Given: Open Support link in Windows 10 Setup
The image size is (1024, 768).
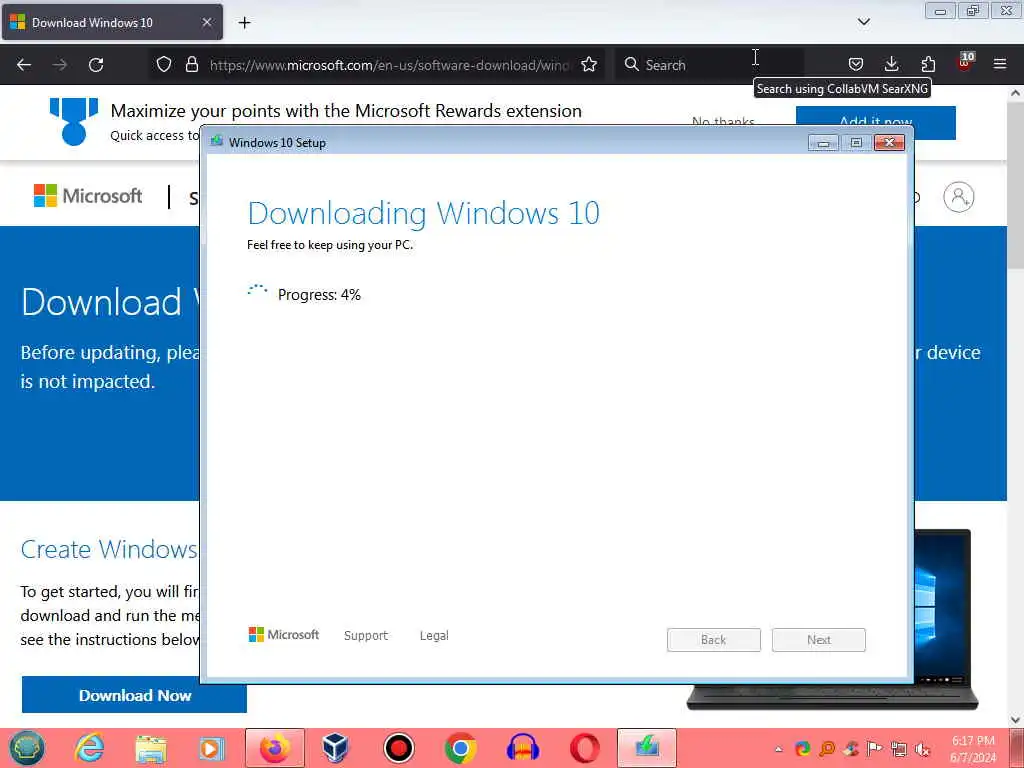Looking at the screenshot, I should pos(366,635).
